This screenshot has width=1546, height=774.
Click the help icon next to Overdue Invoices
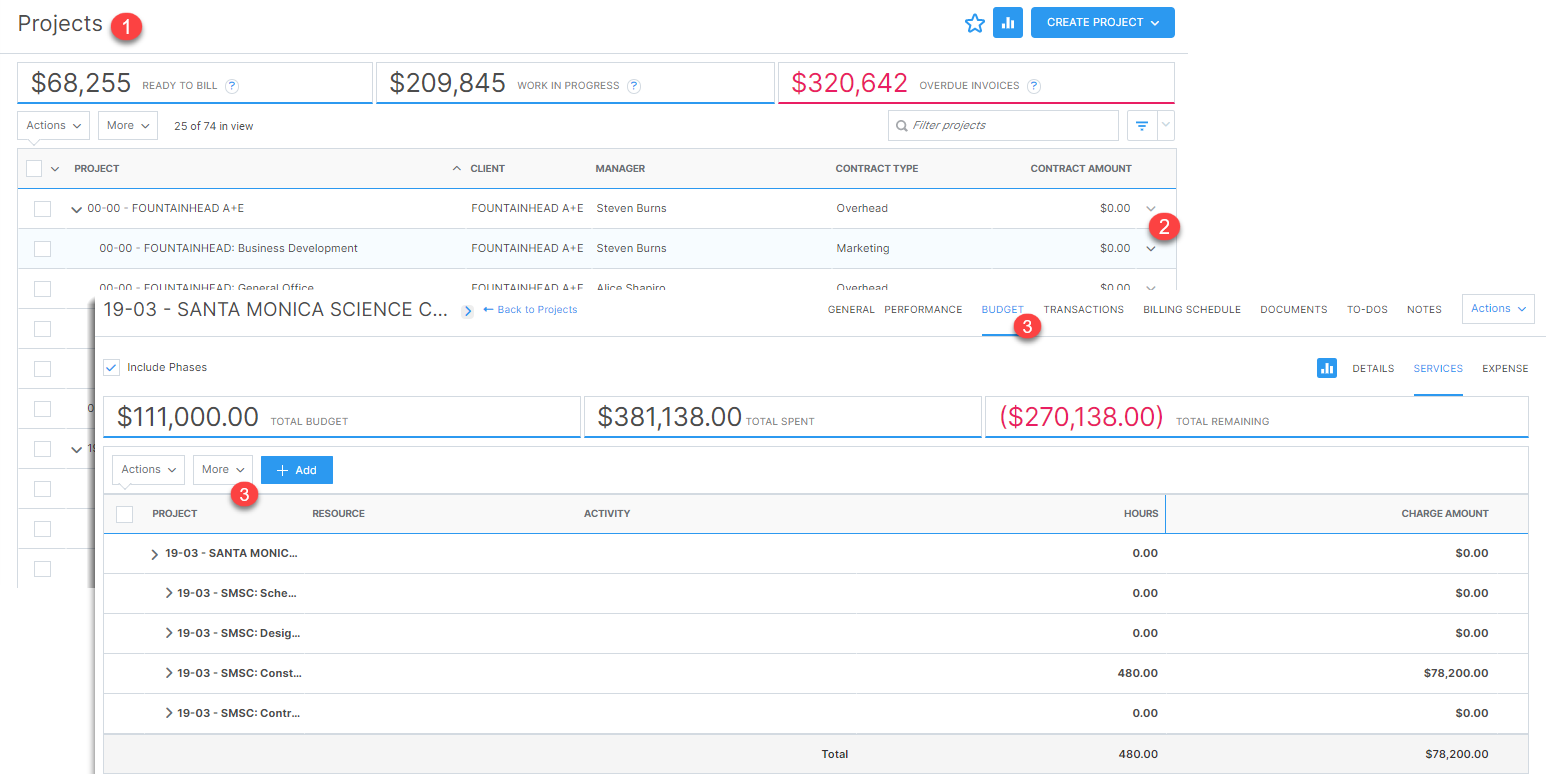1035,86
